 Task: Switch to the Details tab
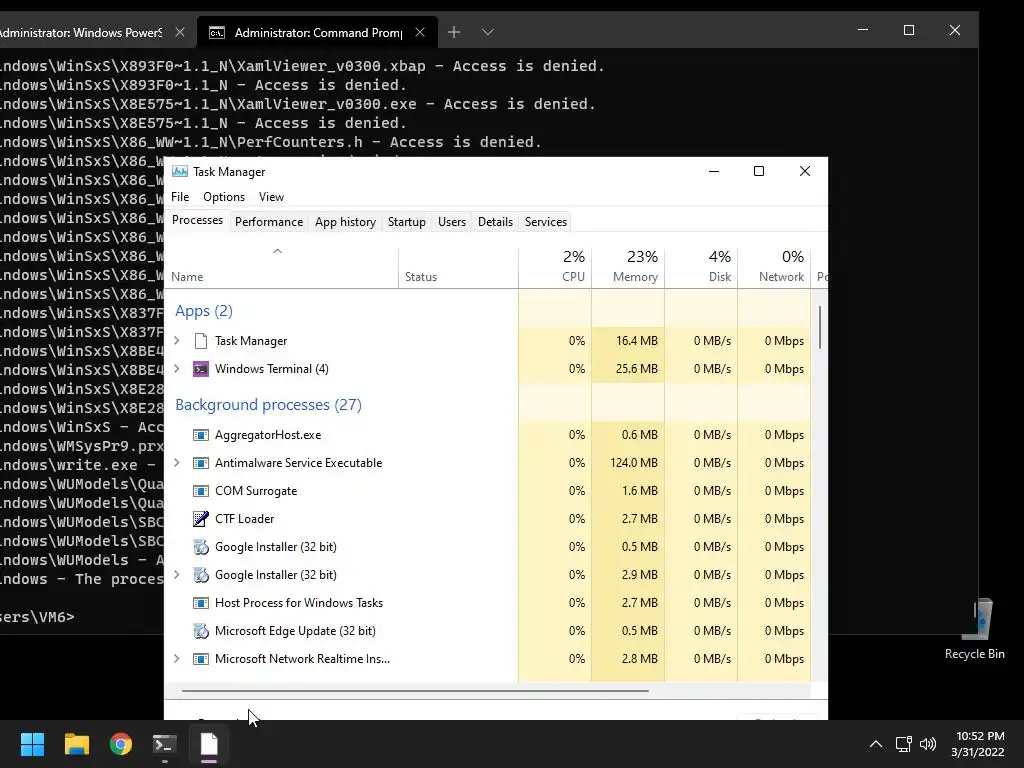496,222
